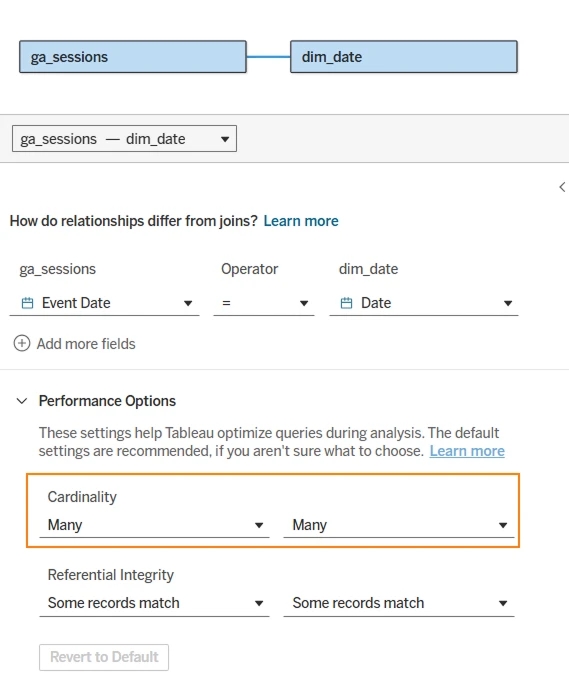Click the Revert to Default button

pos(104,657)
